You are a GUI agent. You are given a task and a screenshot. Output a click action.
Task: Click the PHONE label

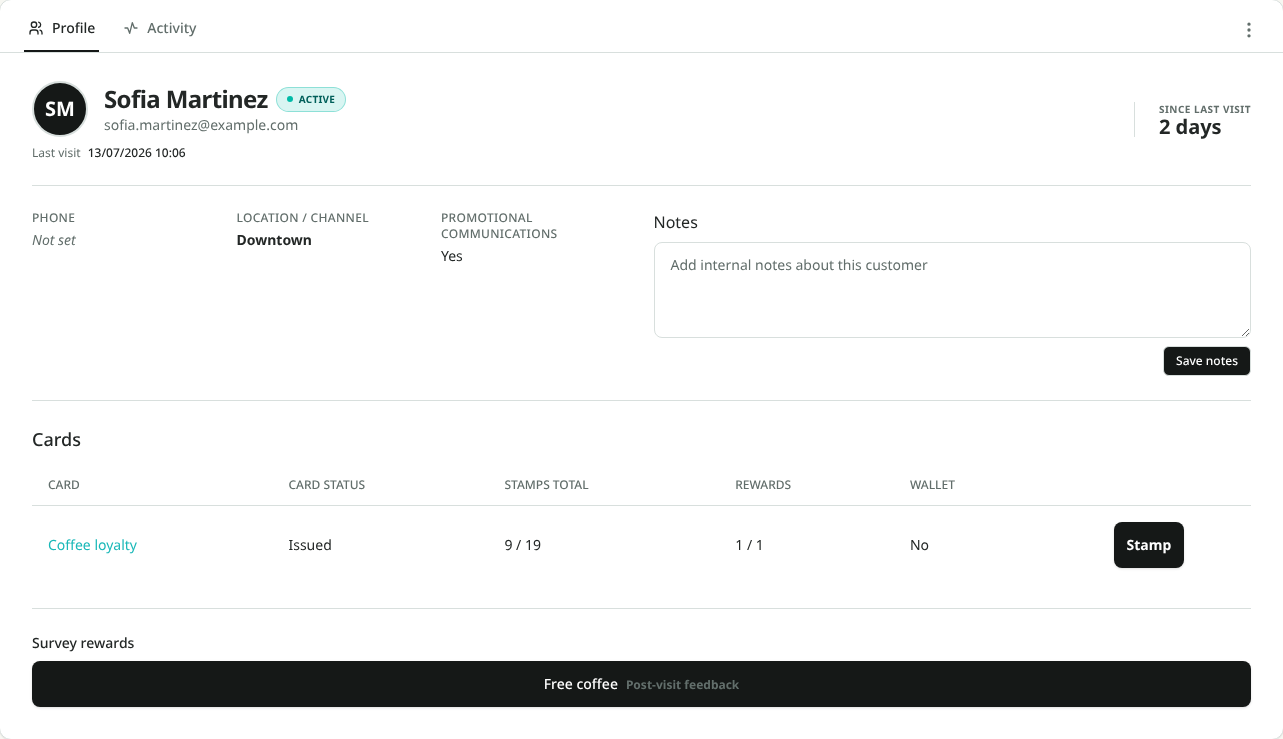tap(53, 217)
